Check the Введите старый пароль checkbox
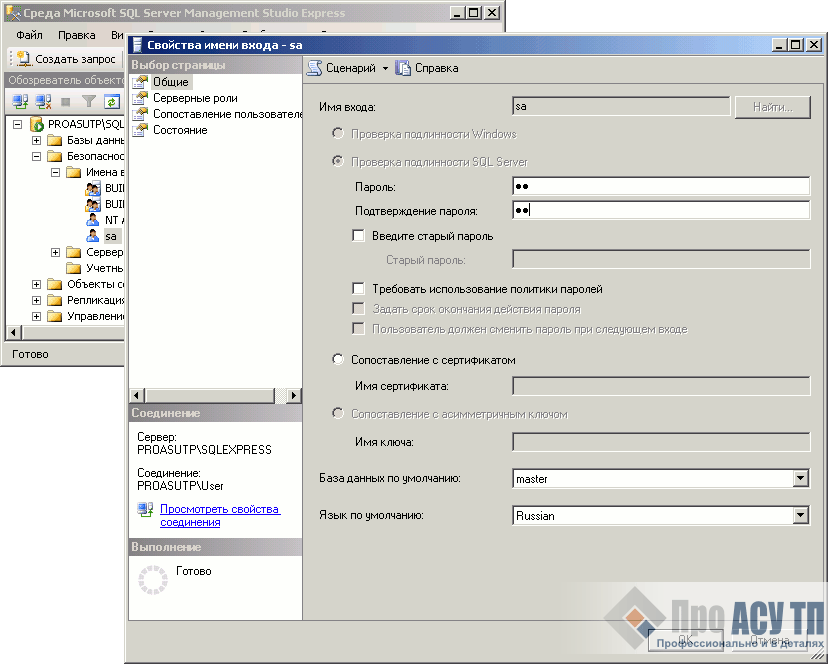The image size is (828, 664). (x=359, y=236)
